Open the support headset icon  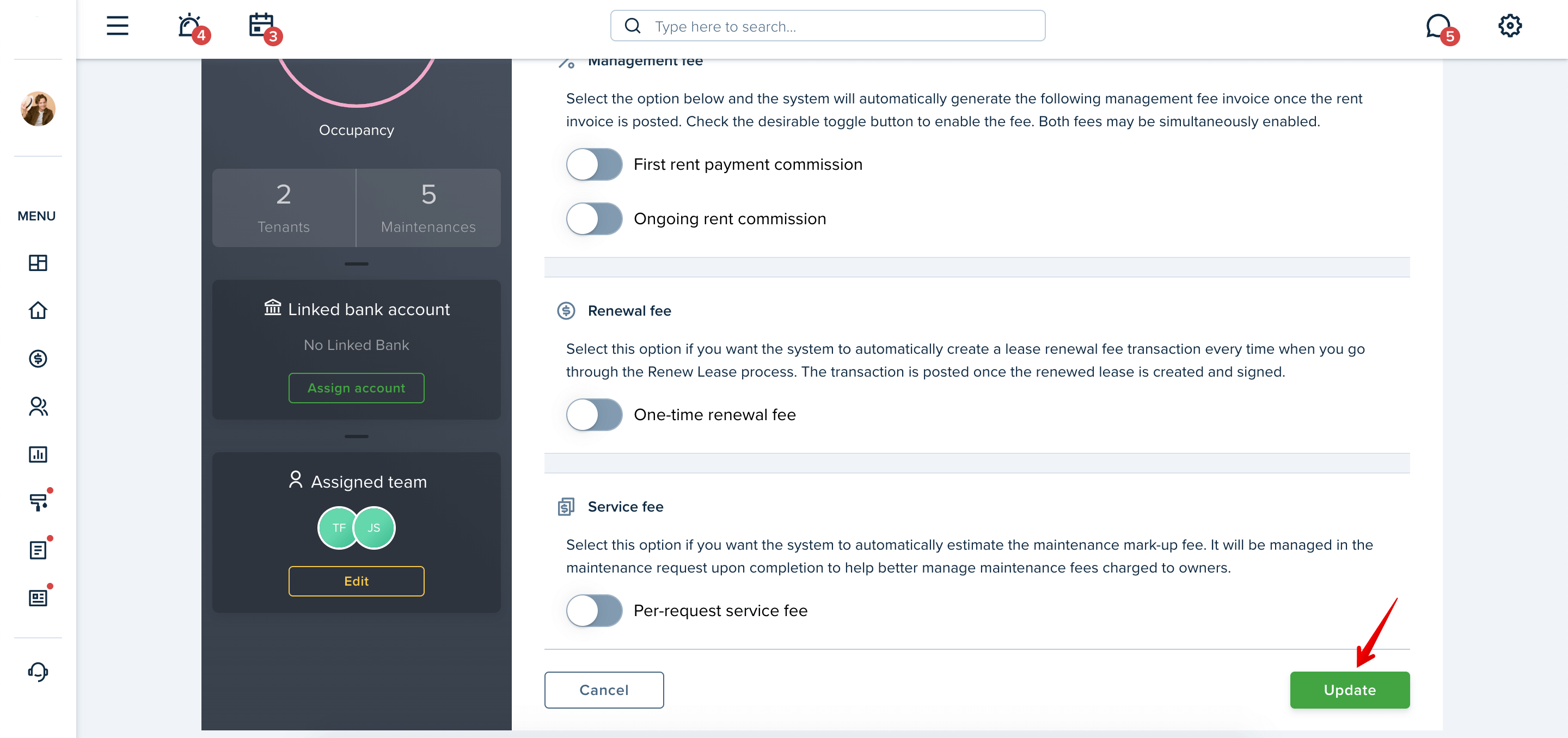(x=38, y=672)
